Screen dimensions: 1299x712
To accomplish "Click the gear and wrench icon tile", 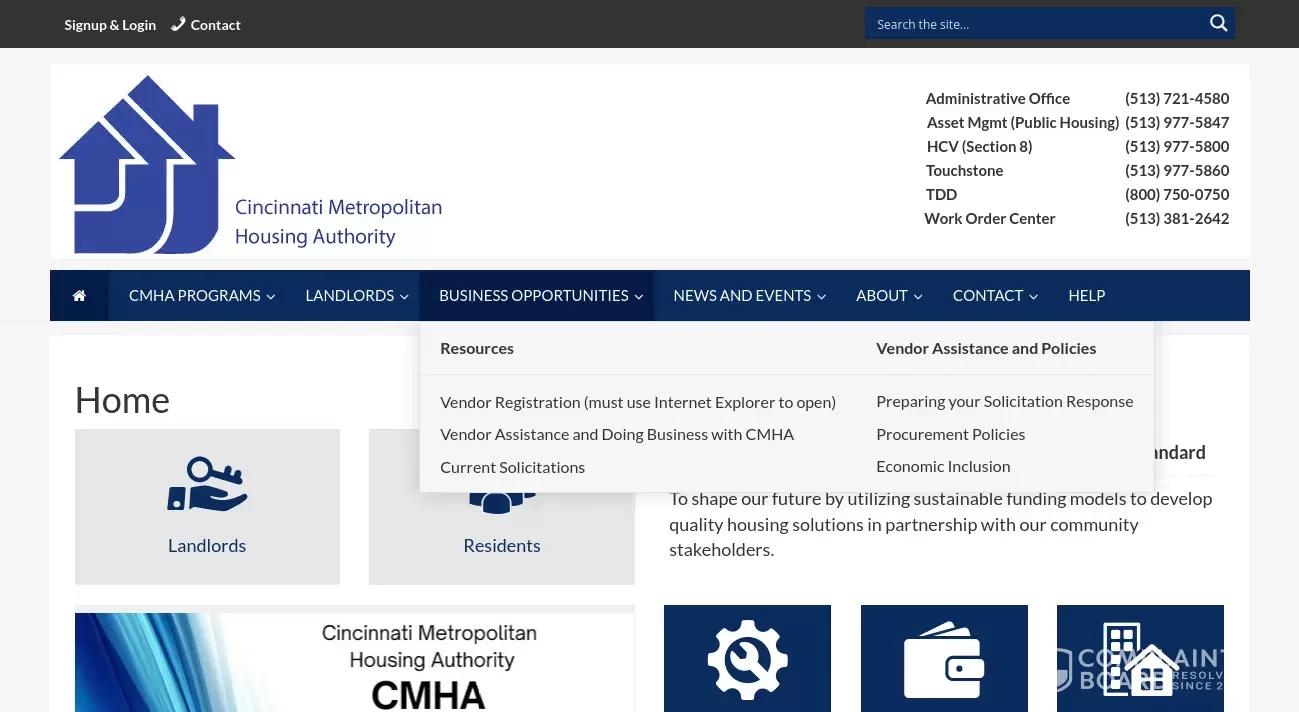I will [x=747, y=658].
